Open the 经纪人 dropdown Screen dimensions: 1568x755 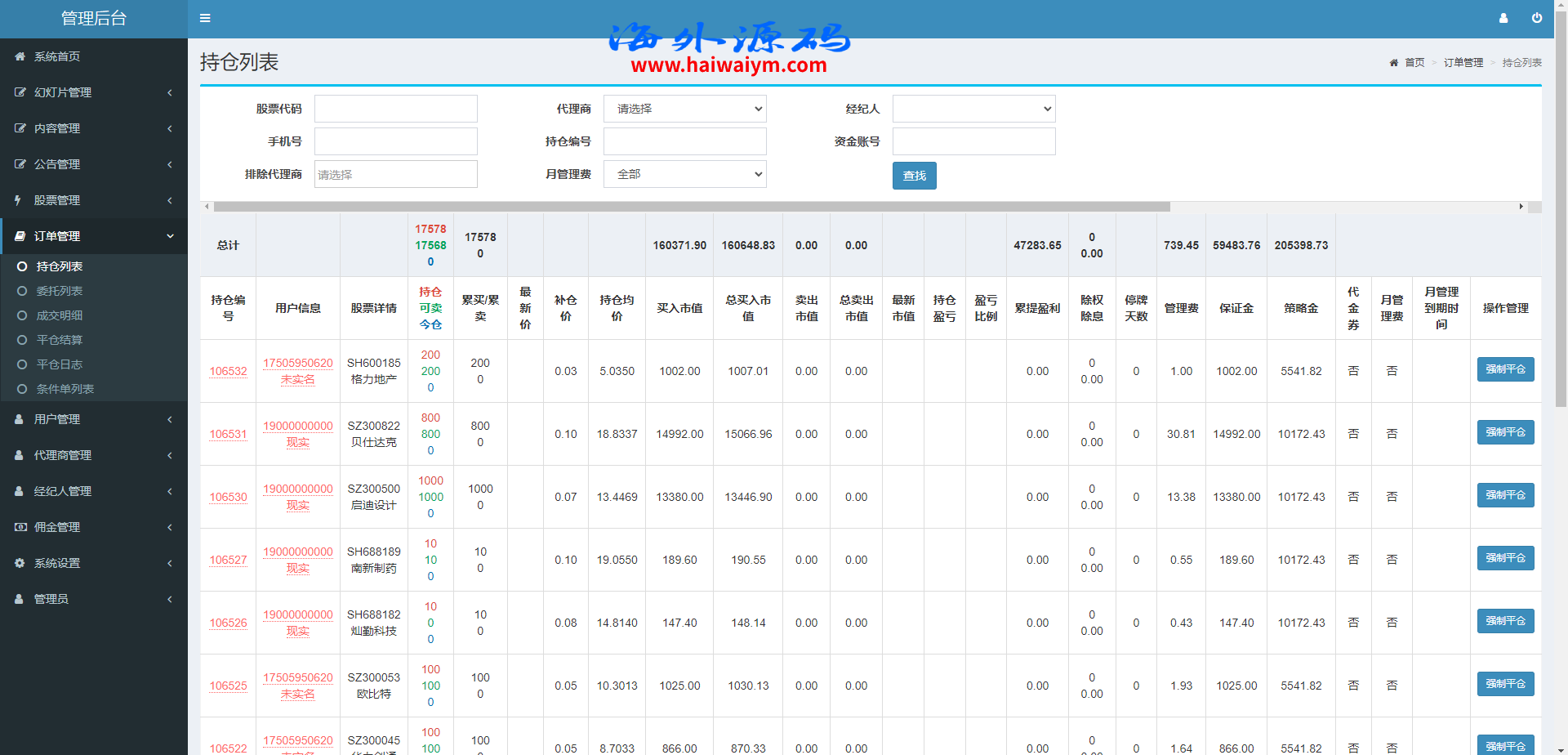(973, 109)
